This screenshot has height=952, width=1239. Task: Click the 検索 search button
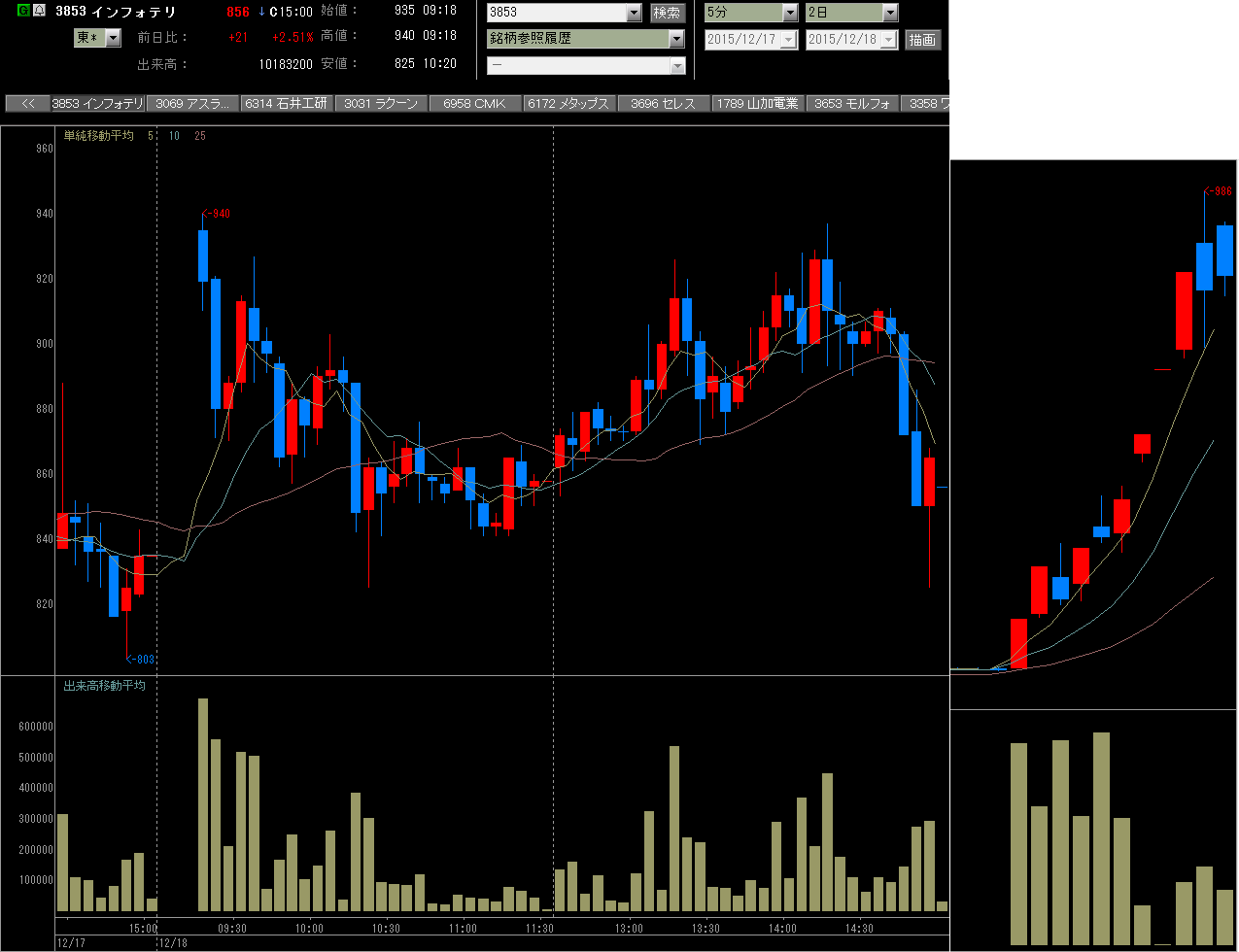tap(668, 13)
